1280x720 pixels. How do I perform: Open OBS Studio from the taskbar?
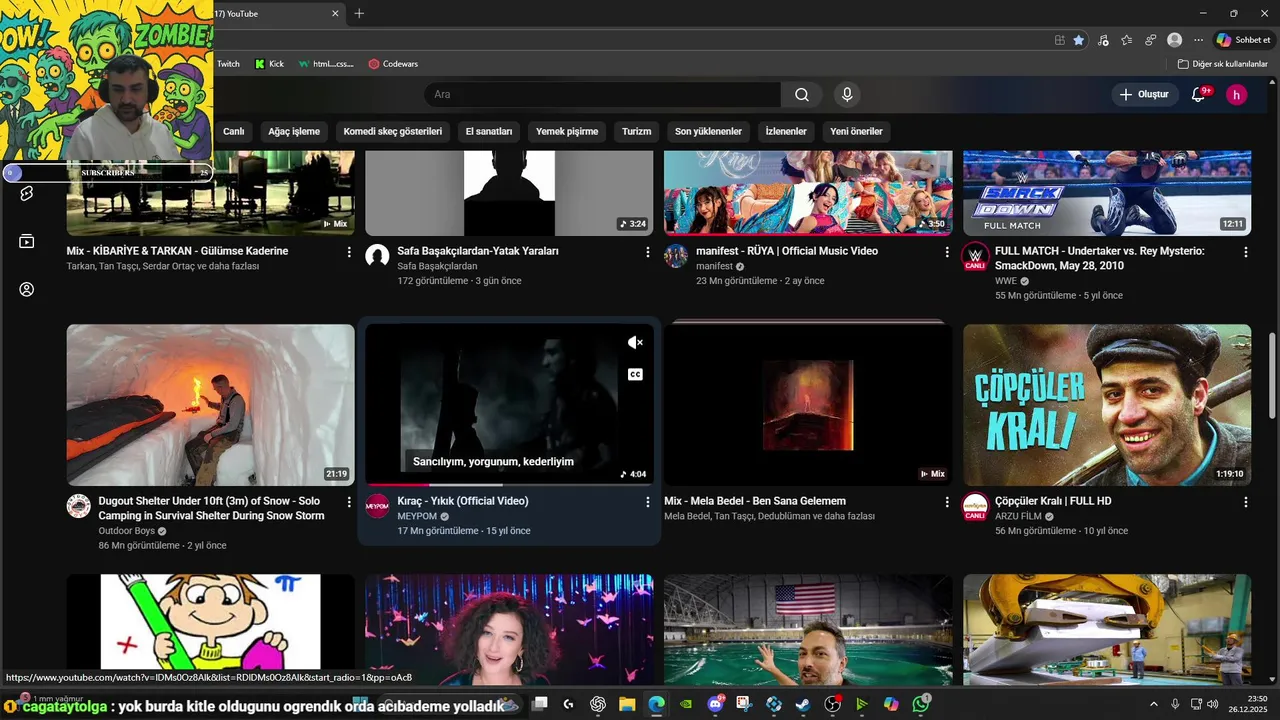click(832, 704)
